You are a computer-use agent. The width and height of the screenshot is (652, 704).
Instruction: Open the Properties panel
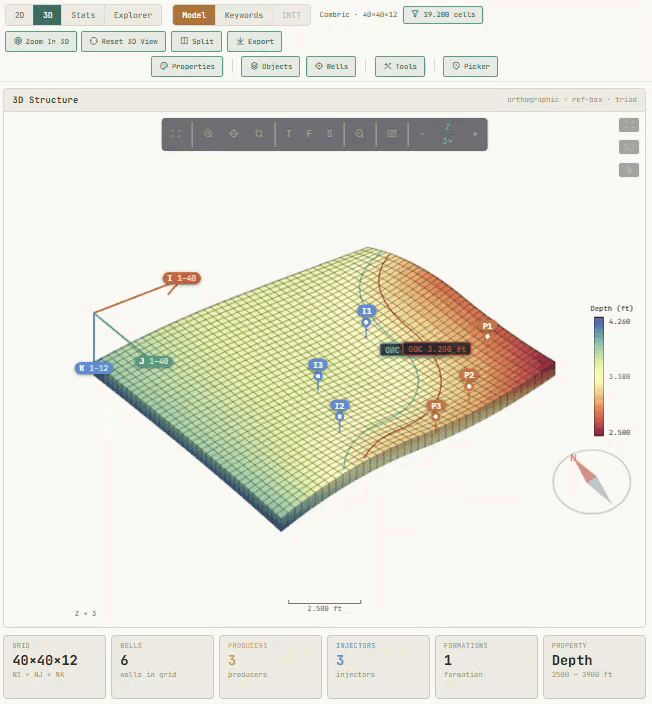[187, 66]
